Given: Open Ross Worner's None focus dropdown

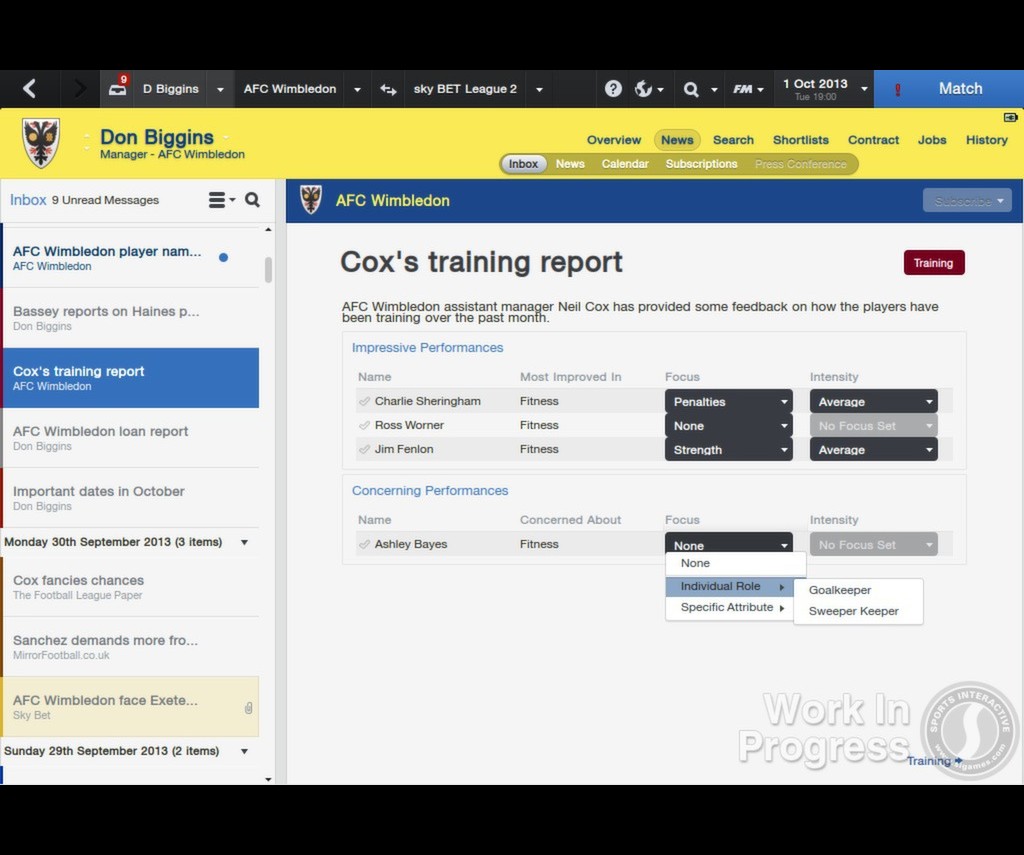Looking at the screenshot, I should click(x=728, y=425).
